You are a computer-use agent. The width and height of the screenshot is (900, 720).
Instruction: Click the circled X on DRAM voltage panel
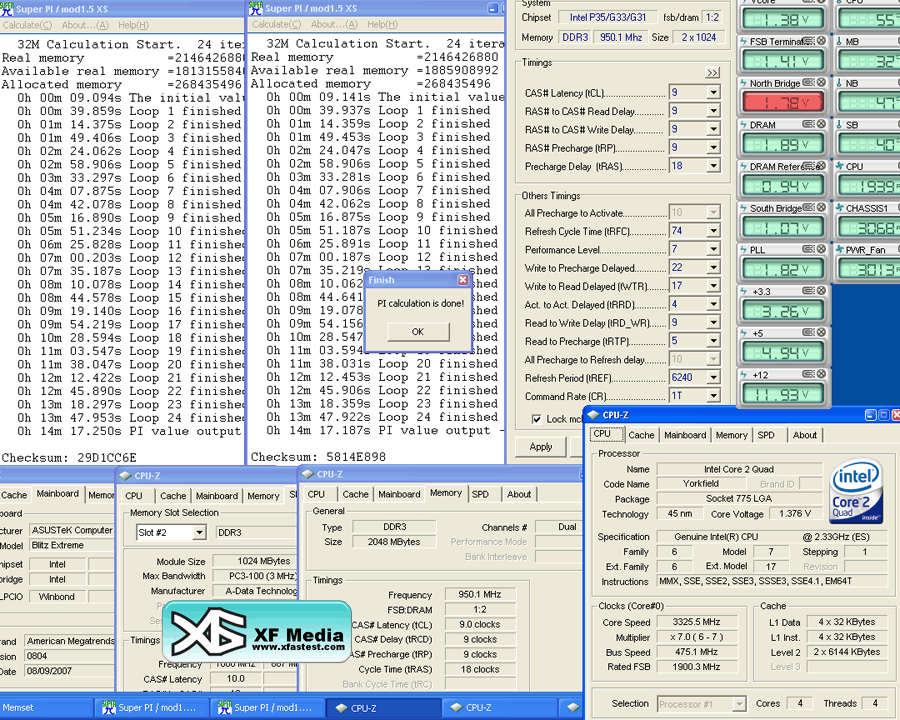(x=821, y=124)
